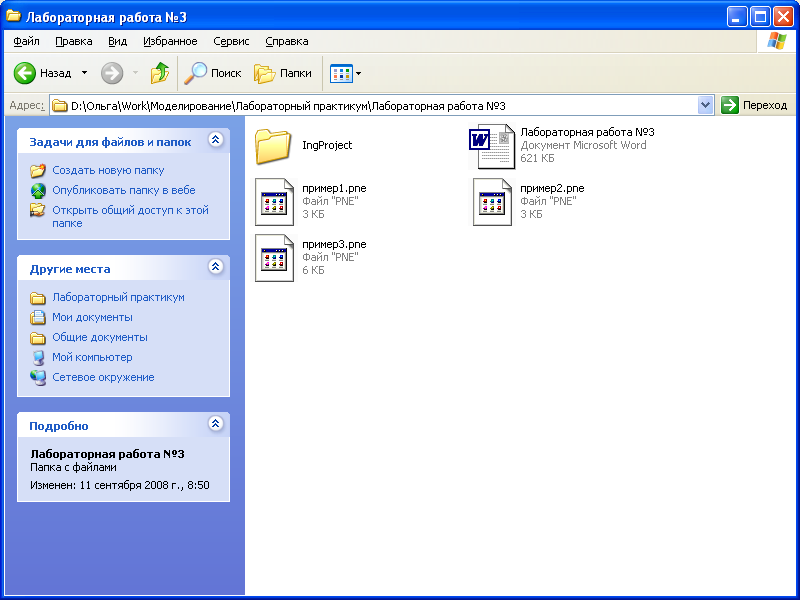Click the Сетевое окружение network icon
This screenshot has height=600, width=800.
[x=38, y=377]
